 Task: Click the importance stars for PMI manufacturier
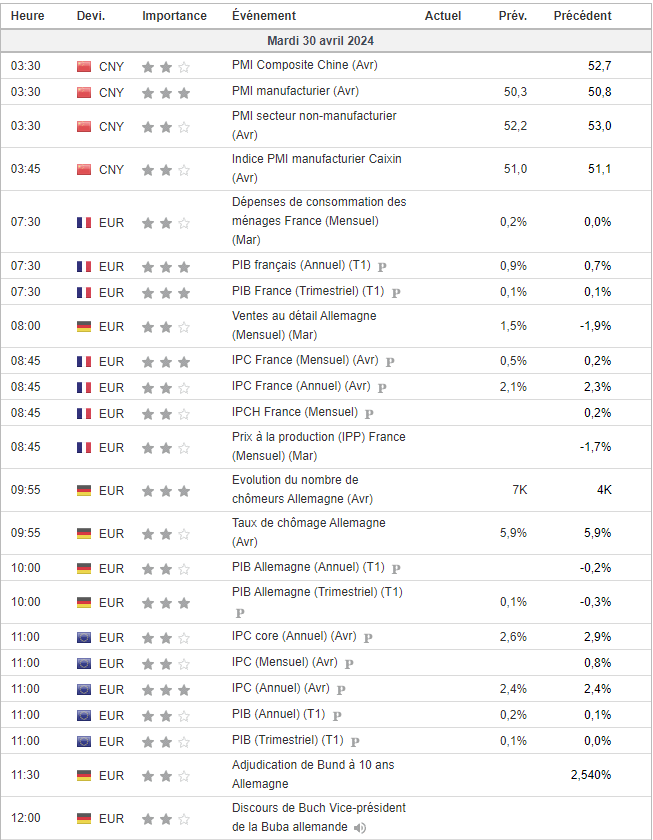pyautogui.click(x=166, y=93)
